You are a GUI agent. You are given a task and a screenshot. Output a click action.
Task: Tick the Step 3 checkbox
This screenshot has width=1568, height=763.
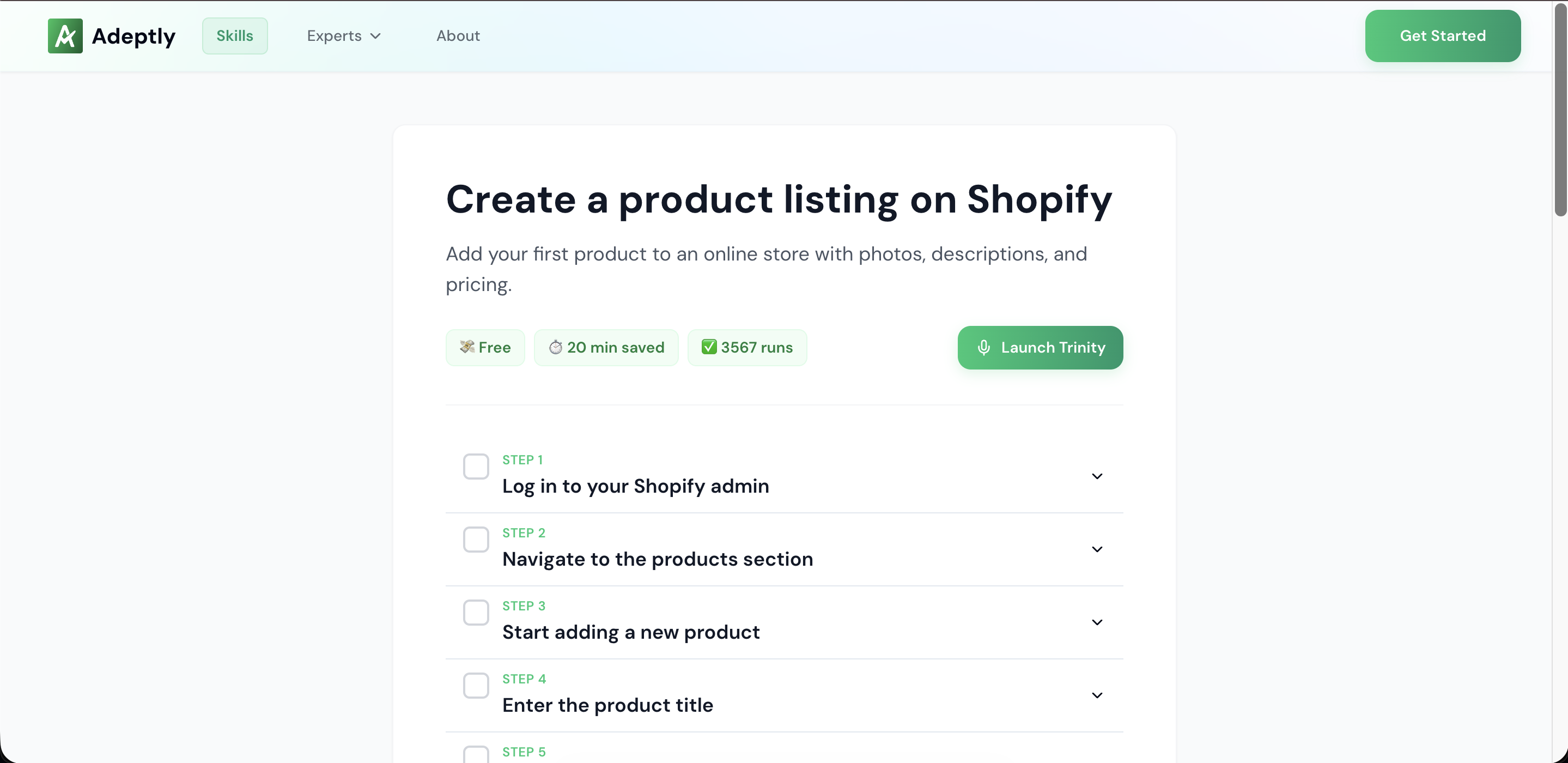(476, 613)
